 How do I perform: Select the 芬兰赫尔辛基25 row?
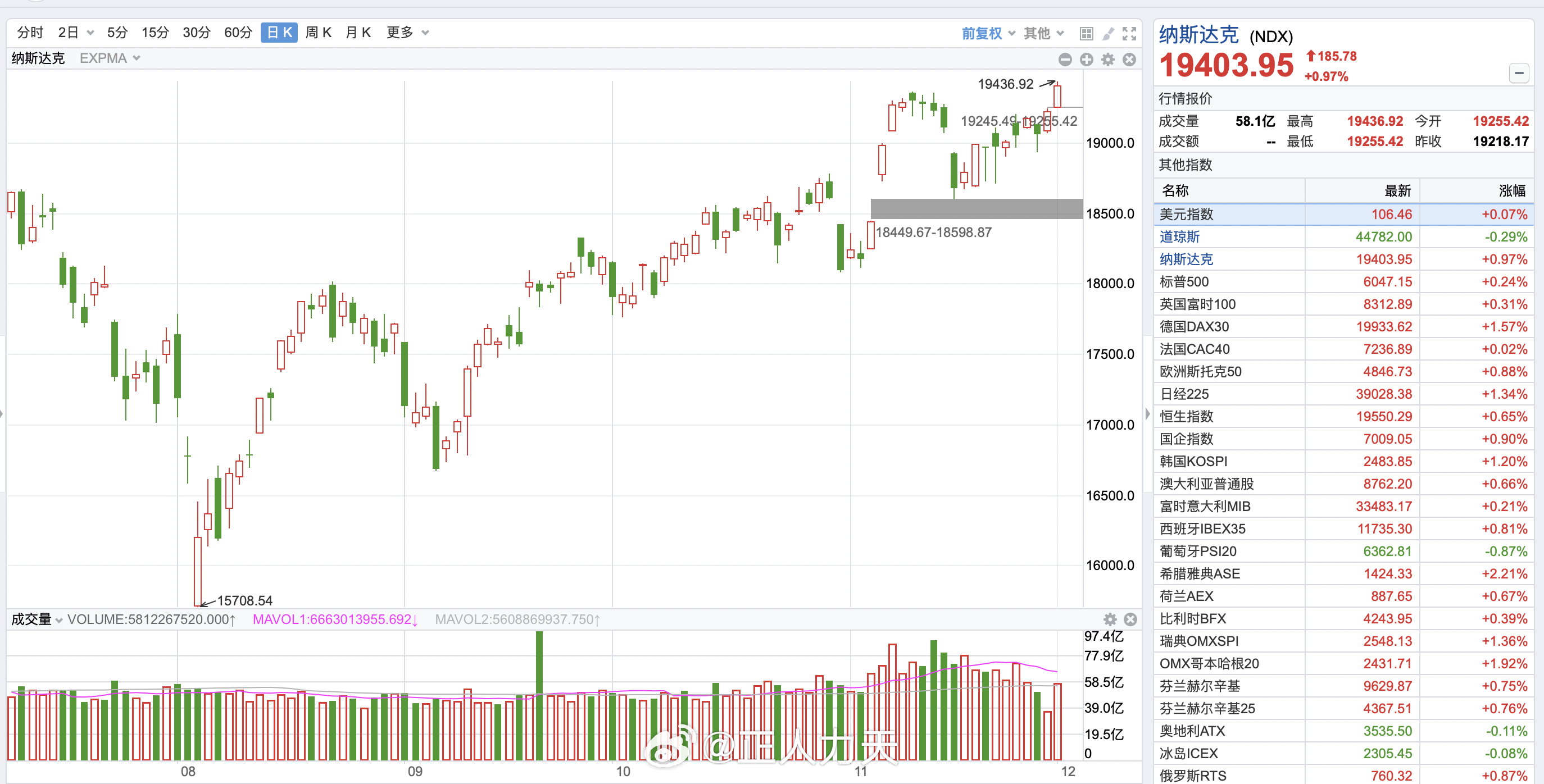pos(1343,709)
